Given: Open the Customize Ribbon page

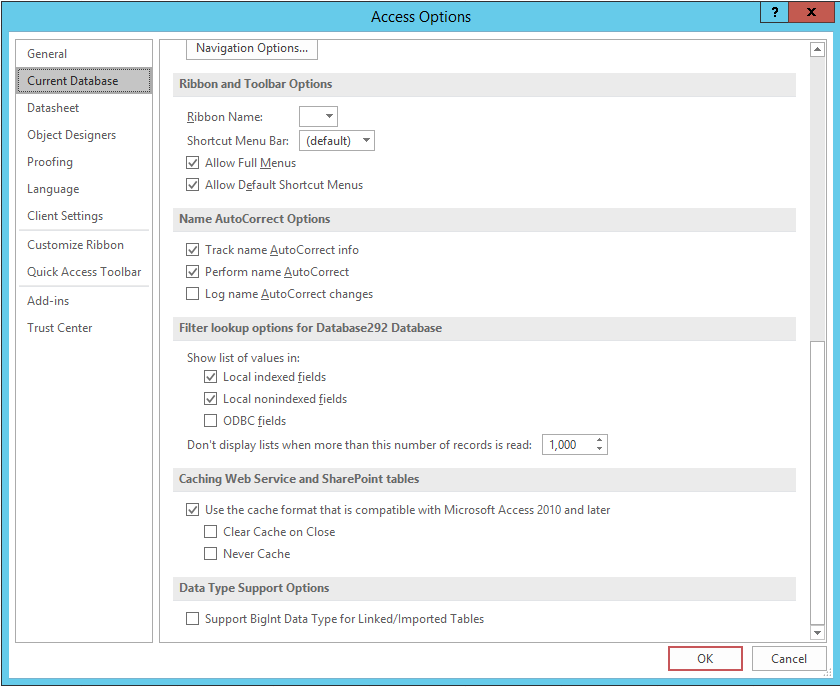Looking at the screenshot, I should pyautogui.click(x=76, y=245).
